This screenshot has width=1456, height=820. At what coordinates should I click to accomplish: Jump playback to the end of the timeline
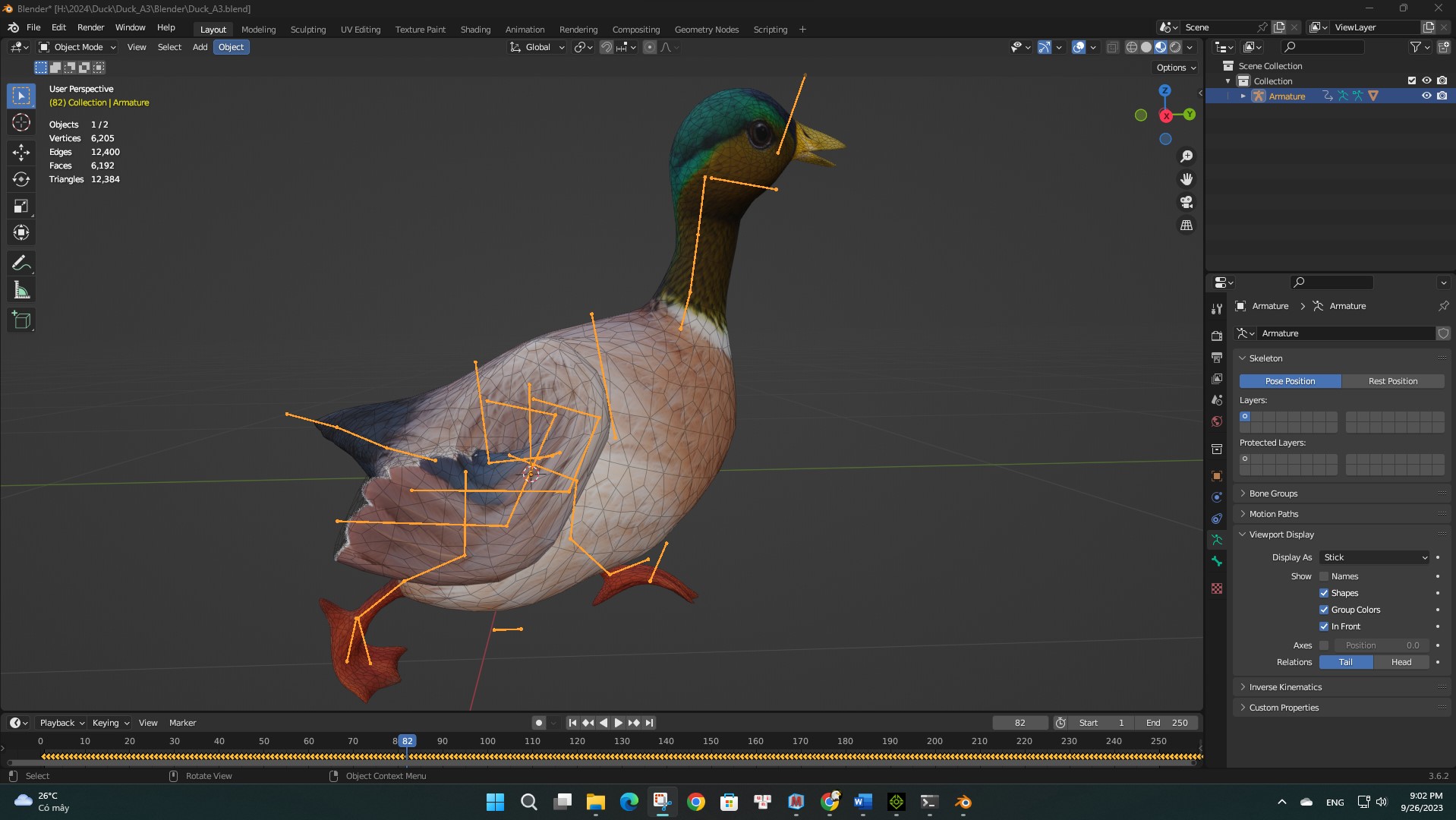[x=649, y=723]
